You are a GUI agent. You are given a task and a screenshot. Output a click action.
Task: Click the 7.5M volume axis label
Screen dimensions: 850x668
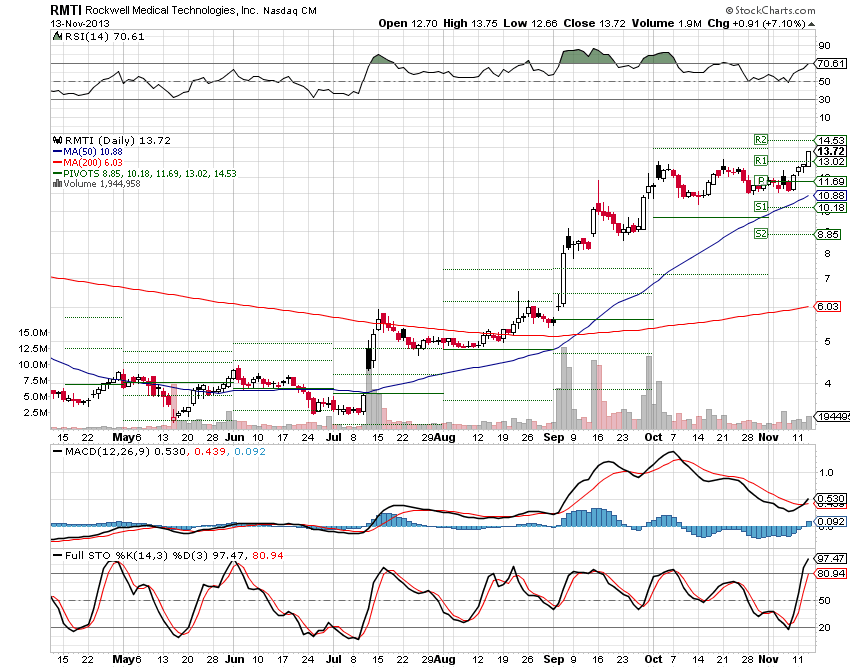click(x=35, y=380)
